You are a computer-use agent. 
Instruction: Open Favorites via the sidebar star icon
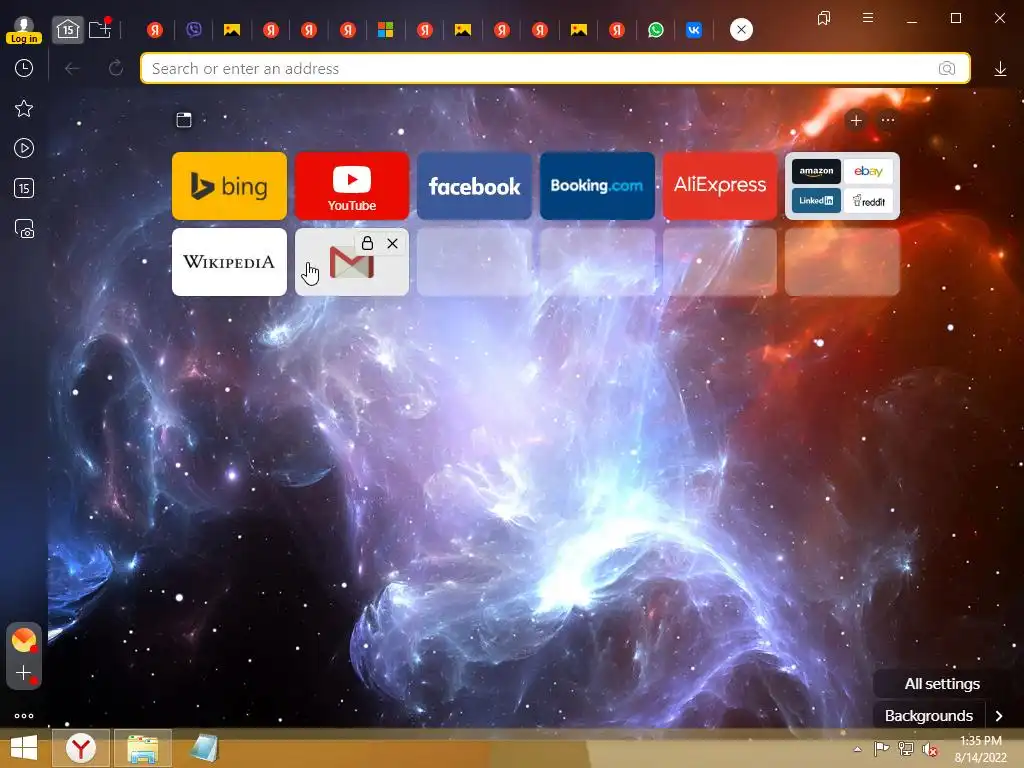(24, 108)
